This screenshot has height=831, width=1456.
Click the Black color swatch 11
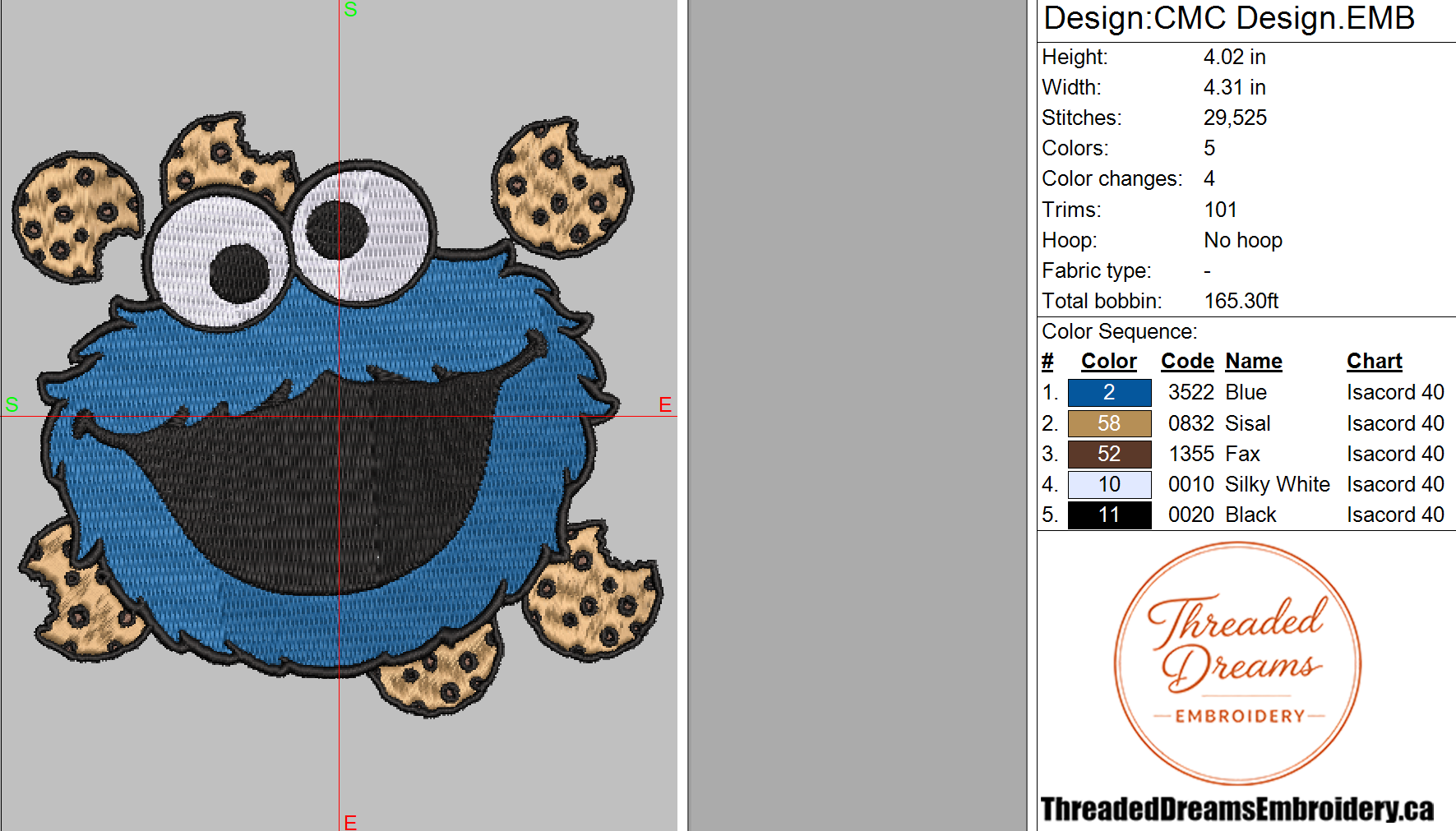click(x=1109, y=515)
